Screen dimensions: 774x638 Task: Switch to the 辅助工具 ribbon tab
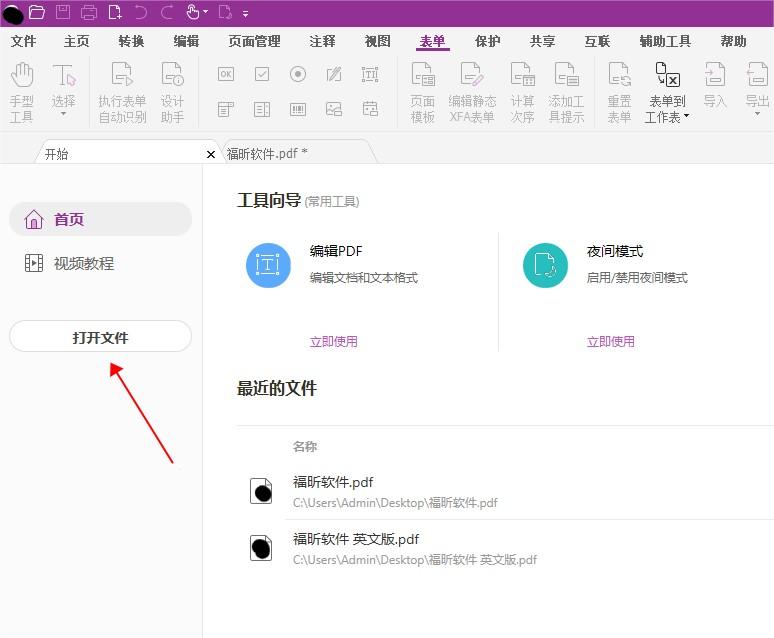(x=665, y=41)
